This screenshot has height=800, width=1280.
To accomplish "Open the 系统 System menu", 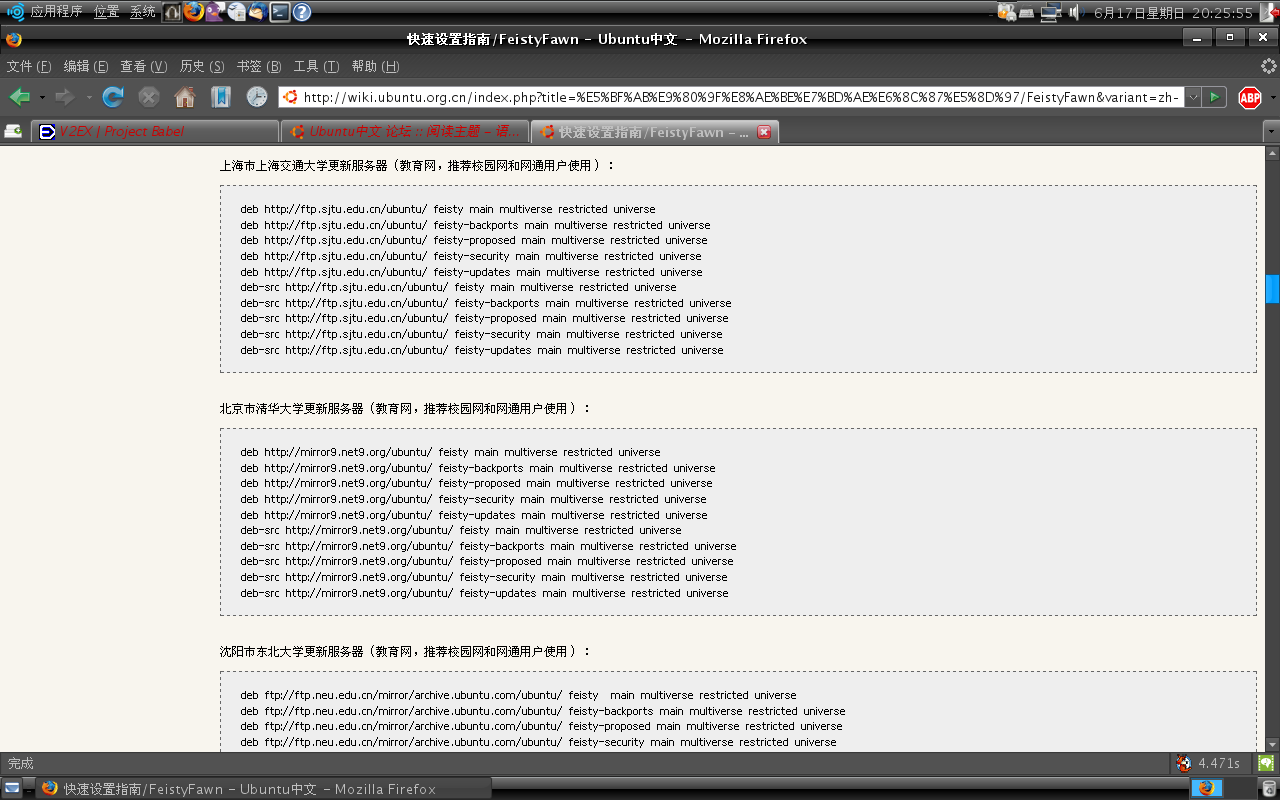I will (143, 12).
